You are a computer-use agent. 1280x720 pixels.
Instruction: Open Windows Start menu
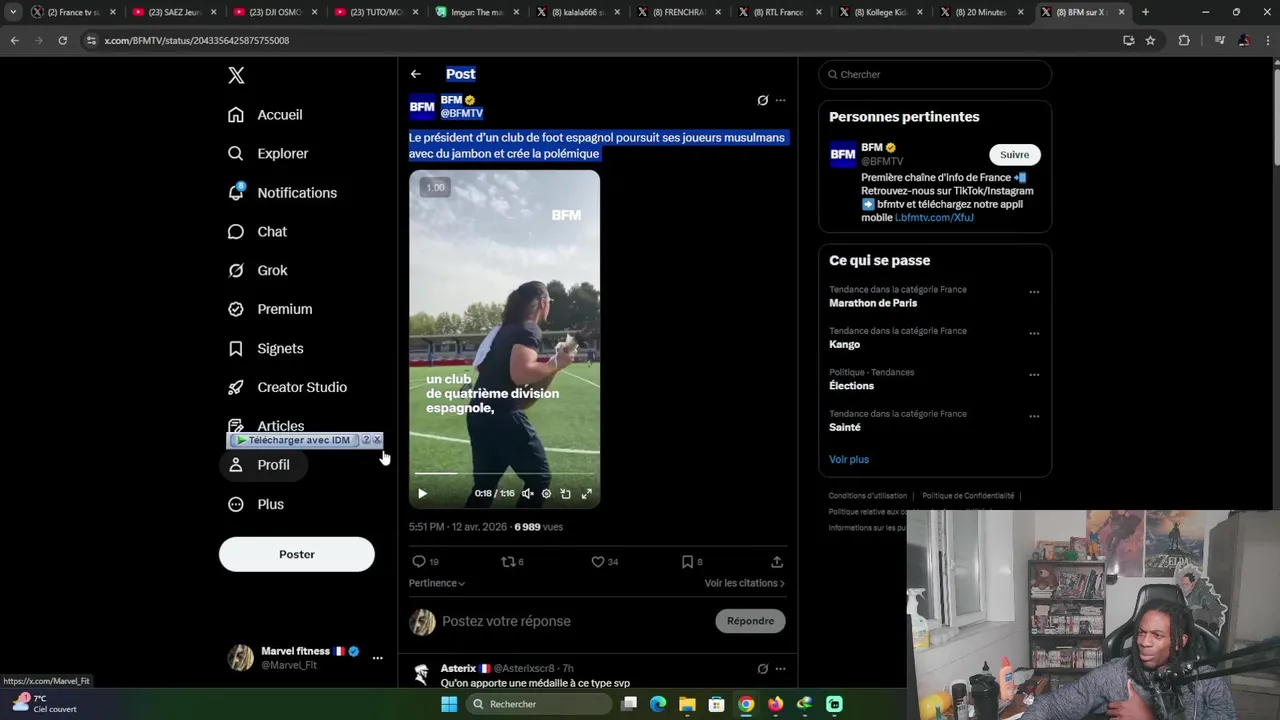pos(449,704)
